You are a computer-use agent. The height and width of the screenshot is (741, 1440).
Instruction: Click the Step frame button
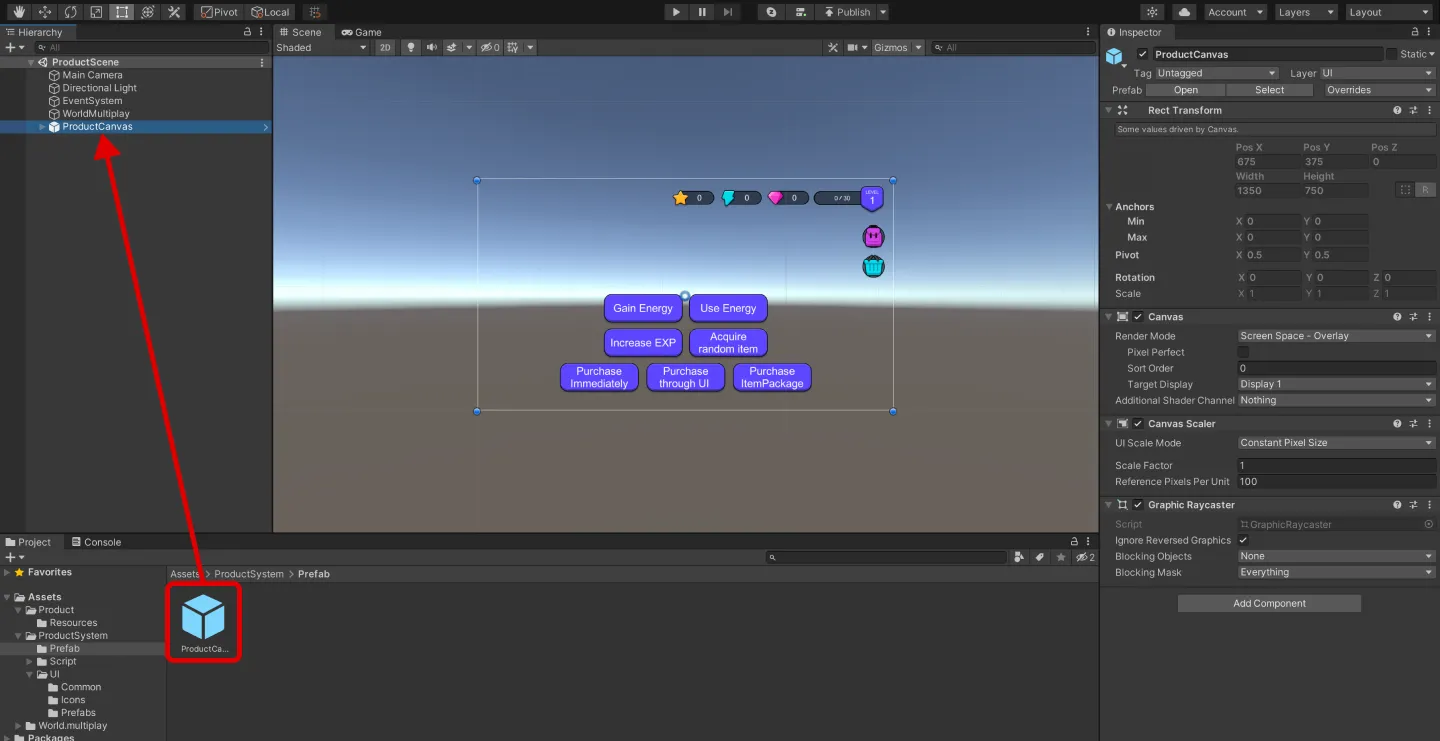click(728, 12)
